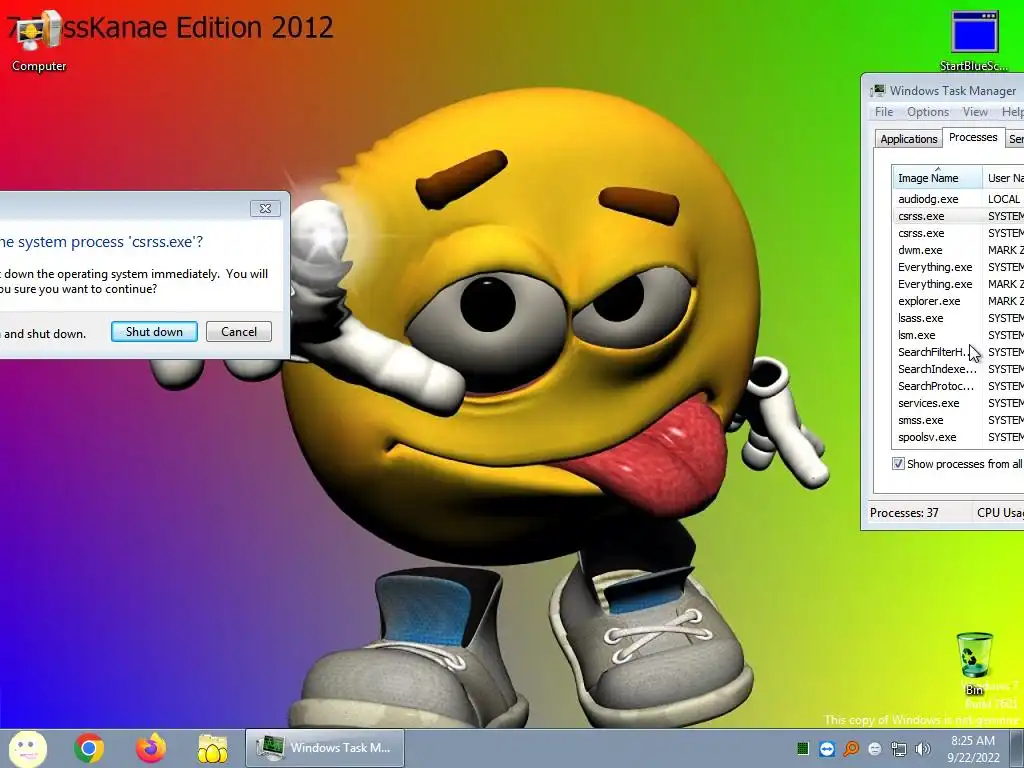Open the volume speaker tray icon
The image size is (1024, 768).
(923, 749)
